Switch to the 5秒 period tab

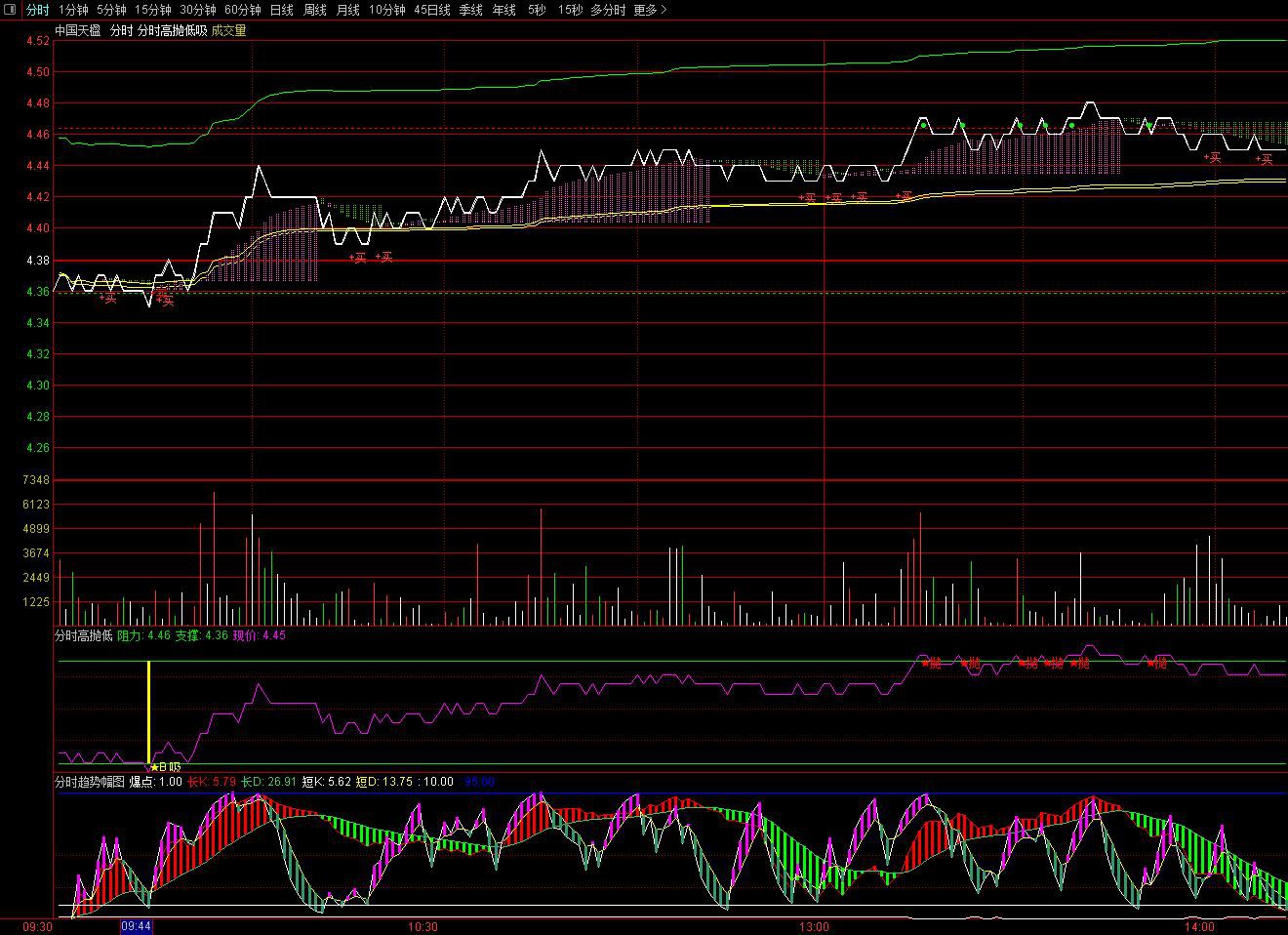click(x=537, y=10)
